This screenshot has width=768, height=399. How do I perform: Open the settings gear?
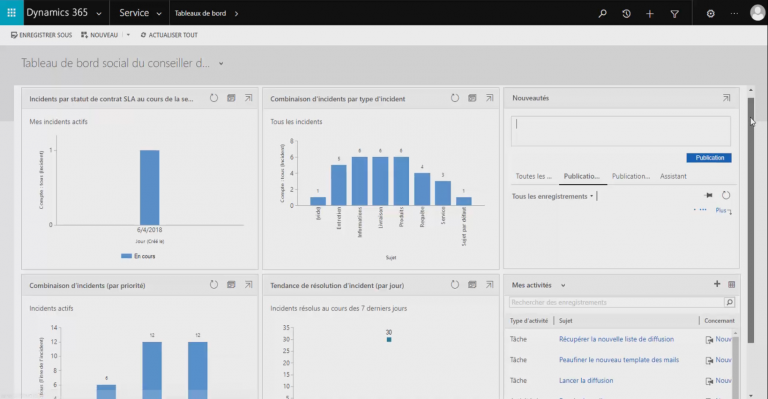click(x=710, y=14)
